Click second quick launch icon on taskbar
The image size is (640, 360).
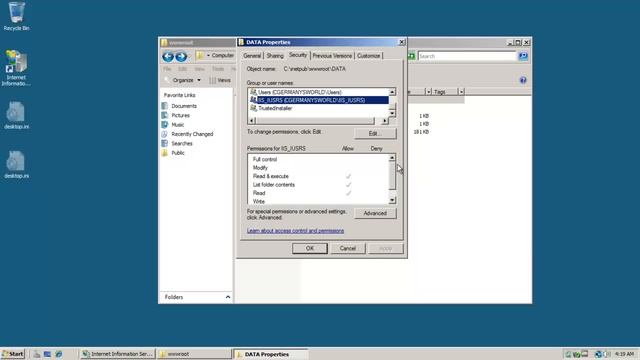coord(47,354)
